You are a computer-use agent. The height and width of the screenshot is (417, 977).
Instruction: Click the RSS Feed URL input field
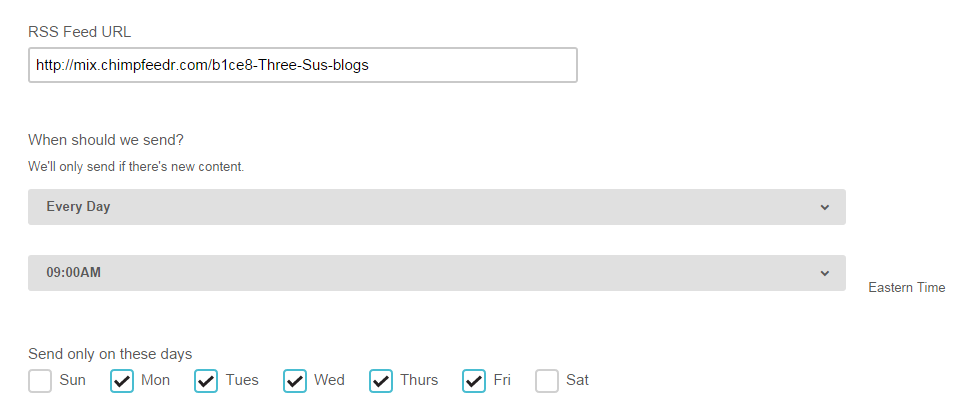click(x=302, y=65)
